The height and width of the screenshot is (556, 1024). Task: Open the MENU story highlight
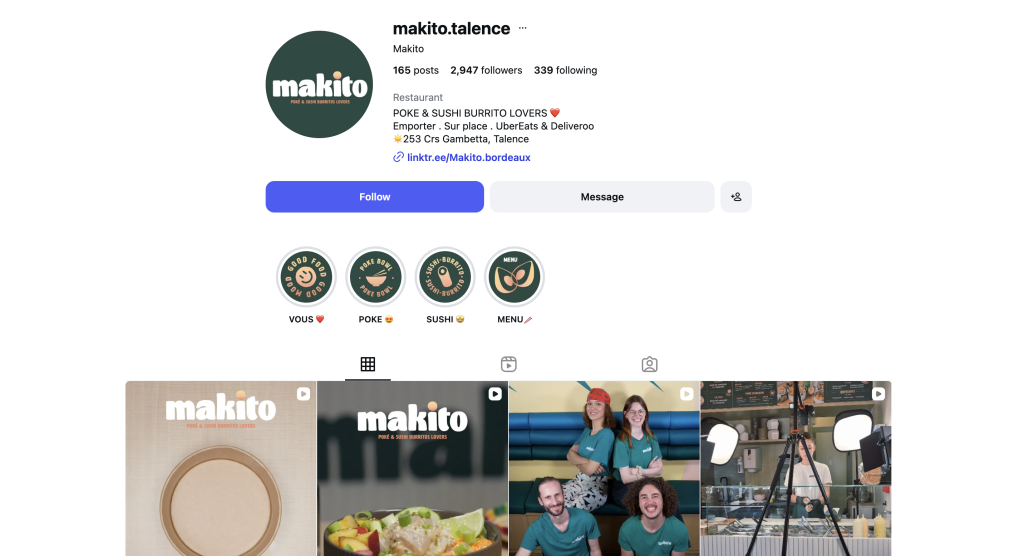coord(514,277)
